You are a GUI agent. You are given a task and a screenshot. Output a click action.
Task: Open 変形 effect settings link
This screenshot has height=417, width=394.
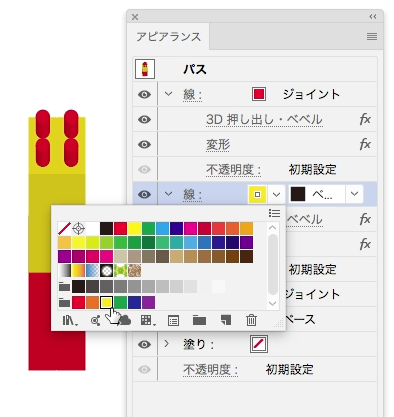(218, 145)
